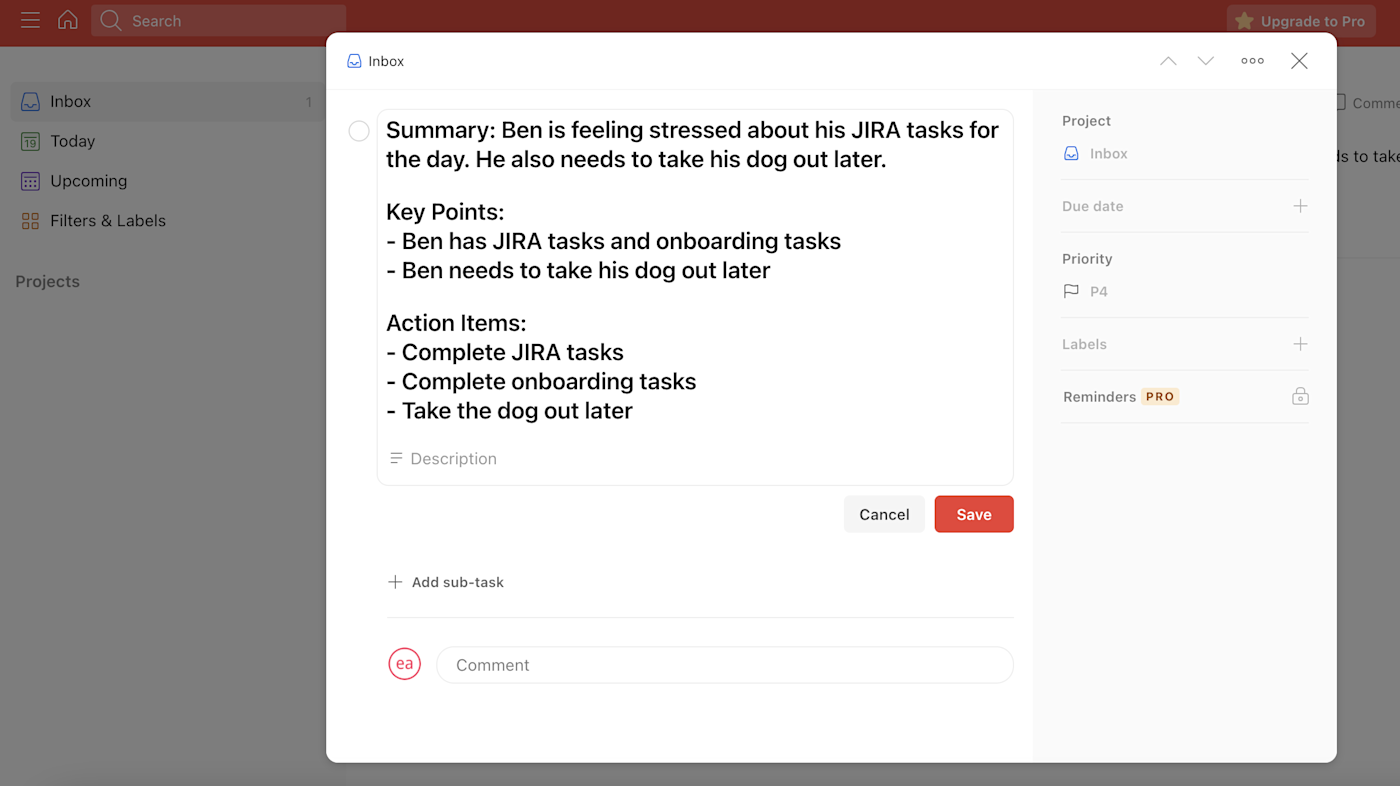This screenshot has height=786, width=1400.
Task: Click the Filters & Labels grid icon
Action: (31, 221)
